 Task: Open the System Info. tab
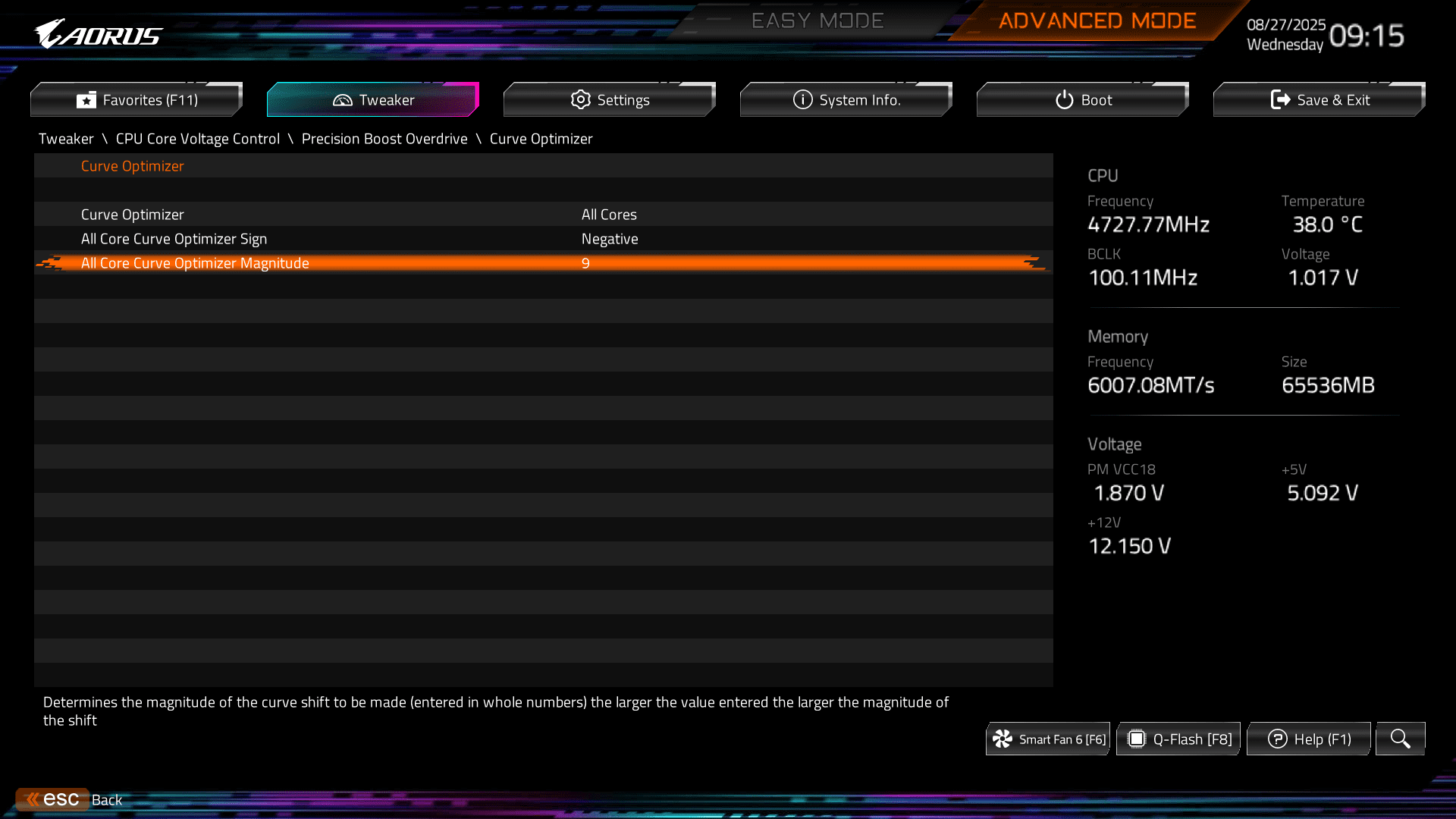click(846, 99)
